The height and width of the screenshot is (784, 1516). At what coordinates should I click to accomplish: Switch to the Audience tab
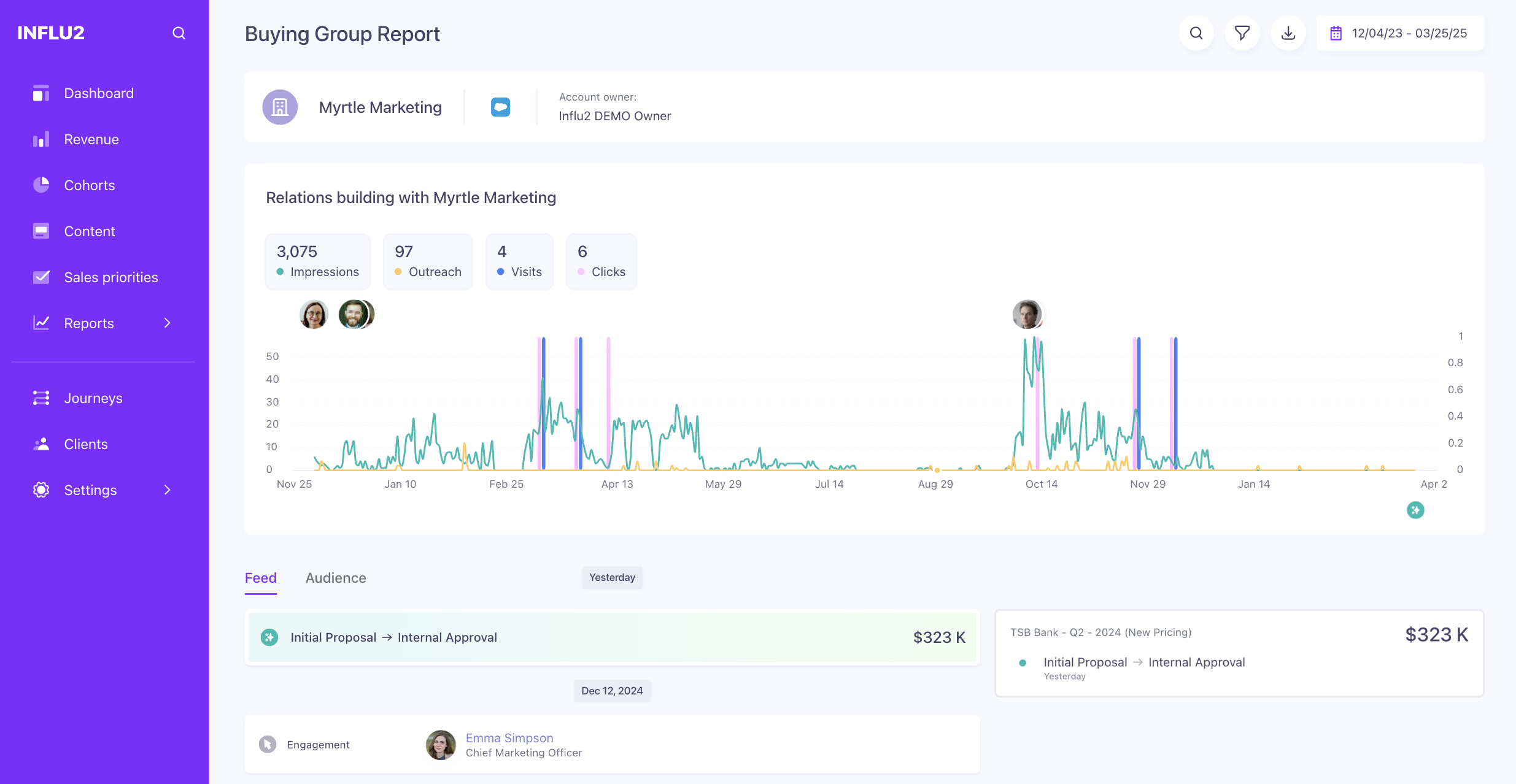(x=336, y=577)
